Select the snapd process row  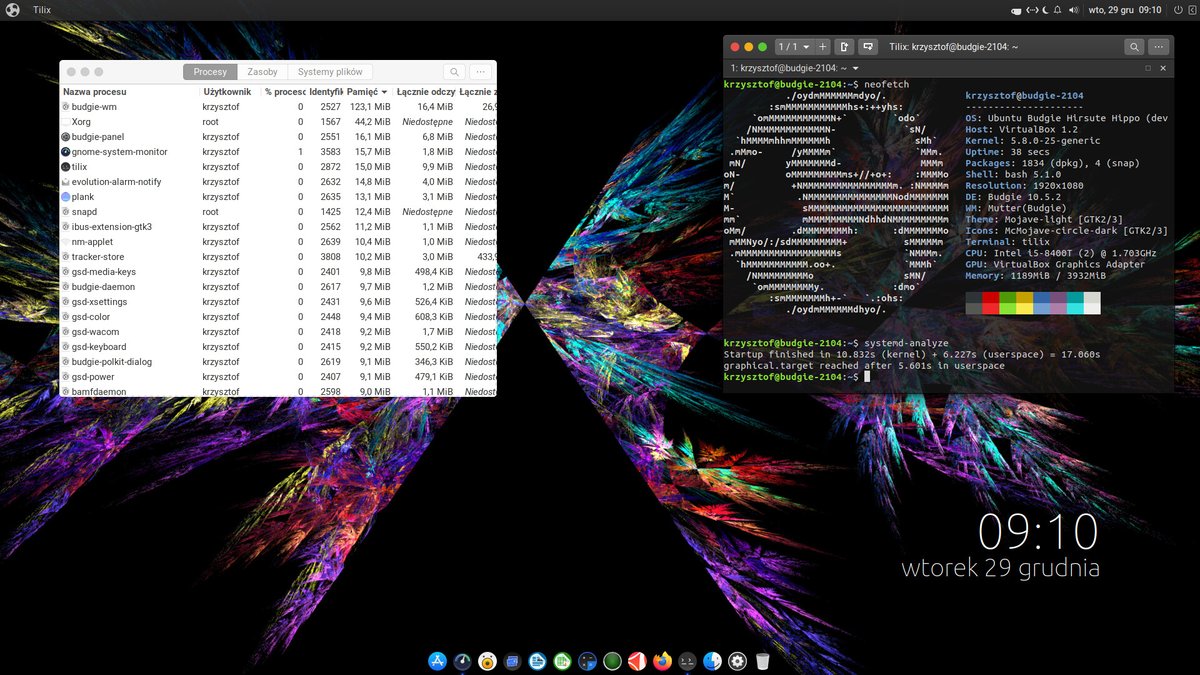[278, 212]
